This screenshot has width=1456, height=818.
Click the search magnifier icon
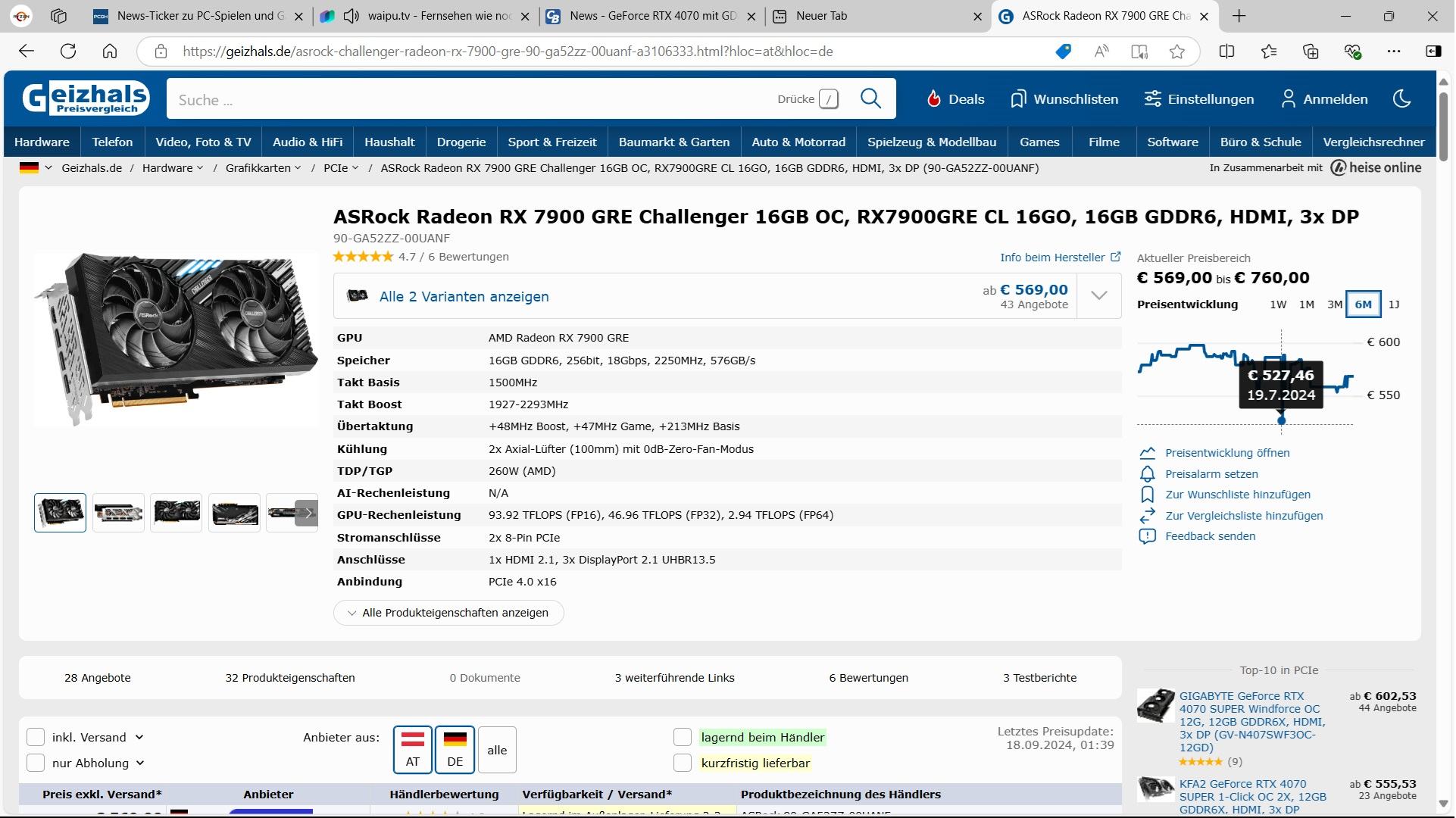[x=870, y=99]
